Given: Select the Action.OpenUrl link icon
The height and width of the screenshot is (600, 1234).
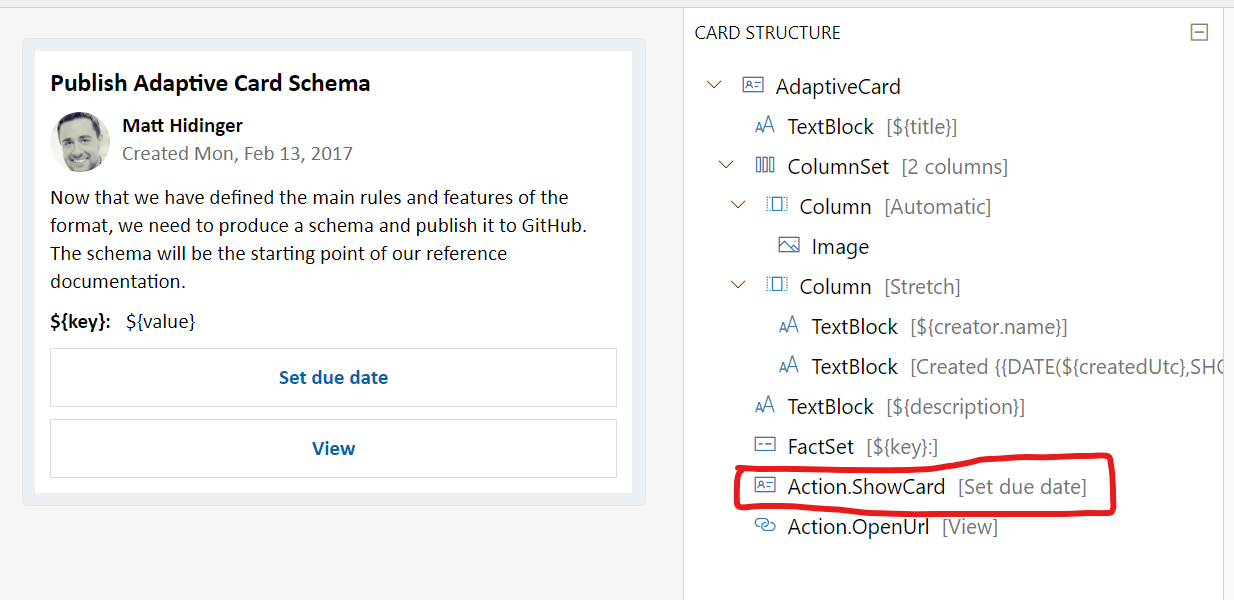Looking at the screenshot, I should click(x=764, y=526).
